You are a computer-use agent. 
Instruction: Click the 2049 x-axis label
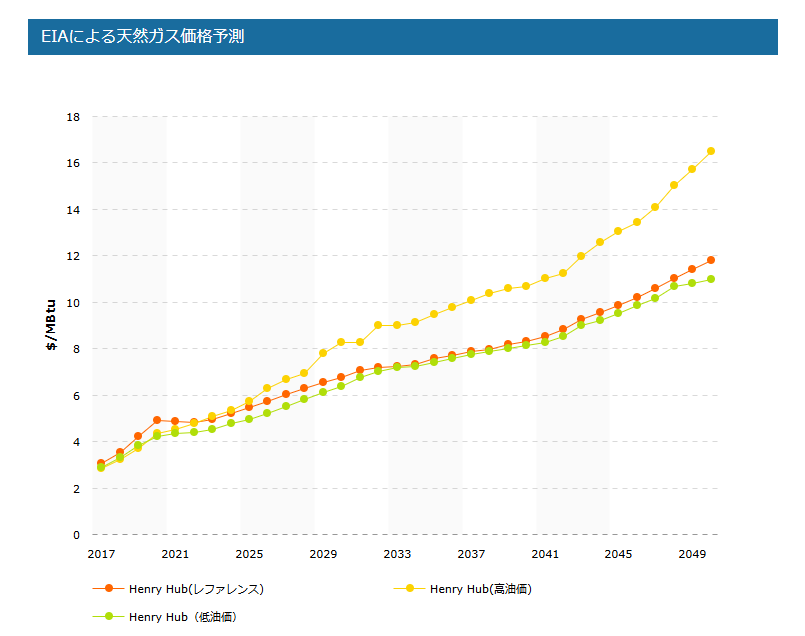tap(692, 554)
